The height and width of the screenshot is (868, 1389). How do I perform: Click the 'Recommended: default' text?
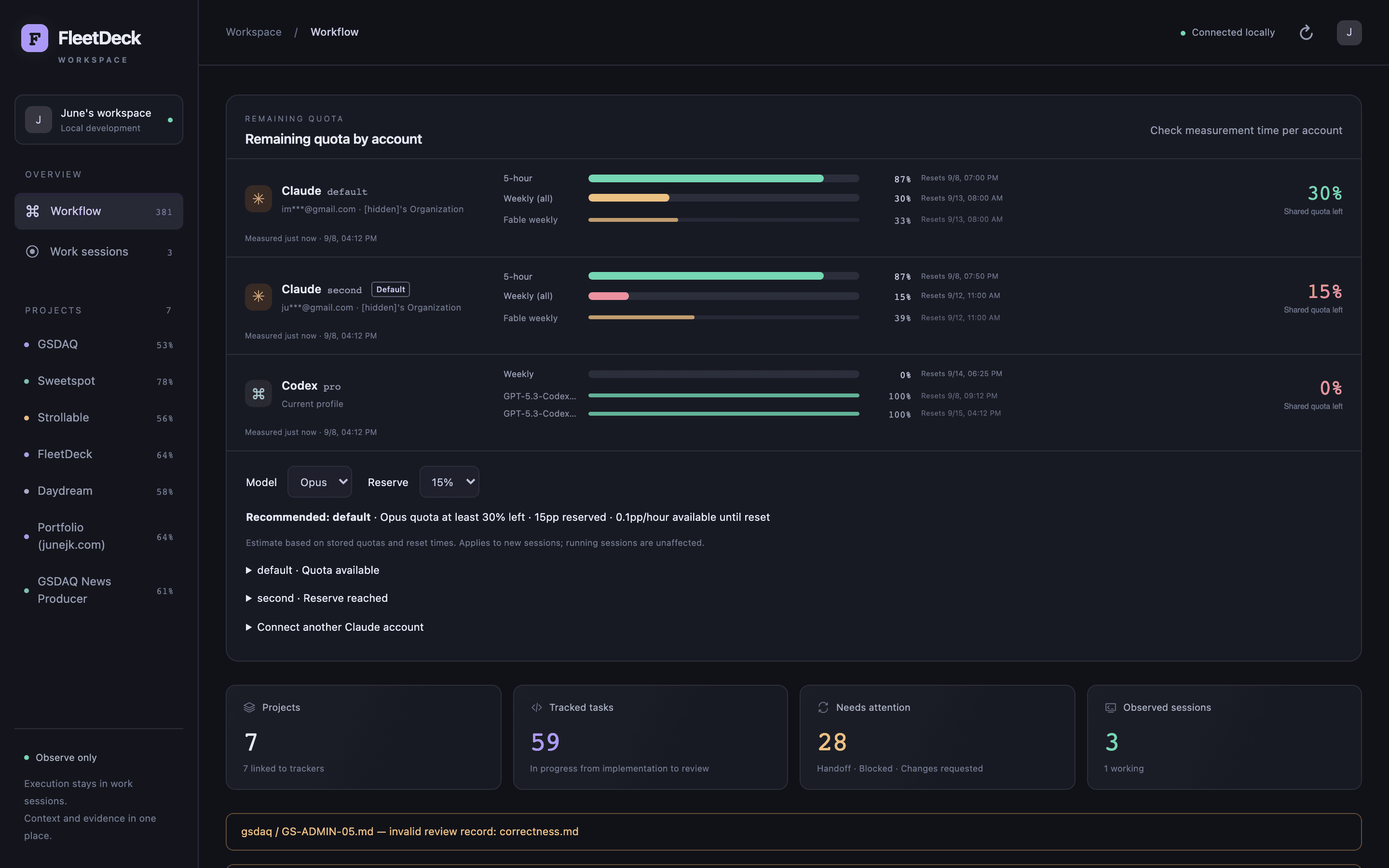coord(308,517)
